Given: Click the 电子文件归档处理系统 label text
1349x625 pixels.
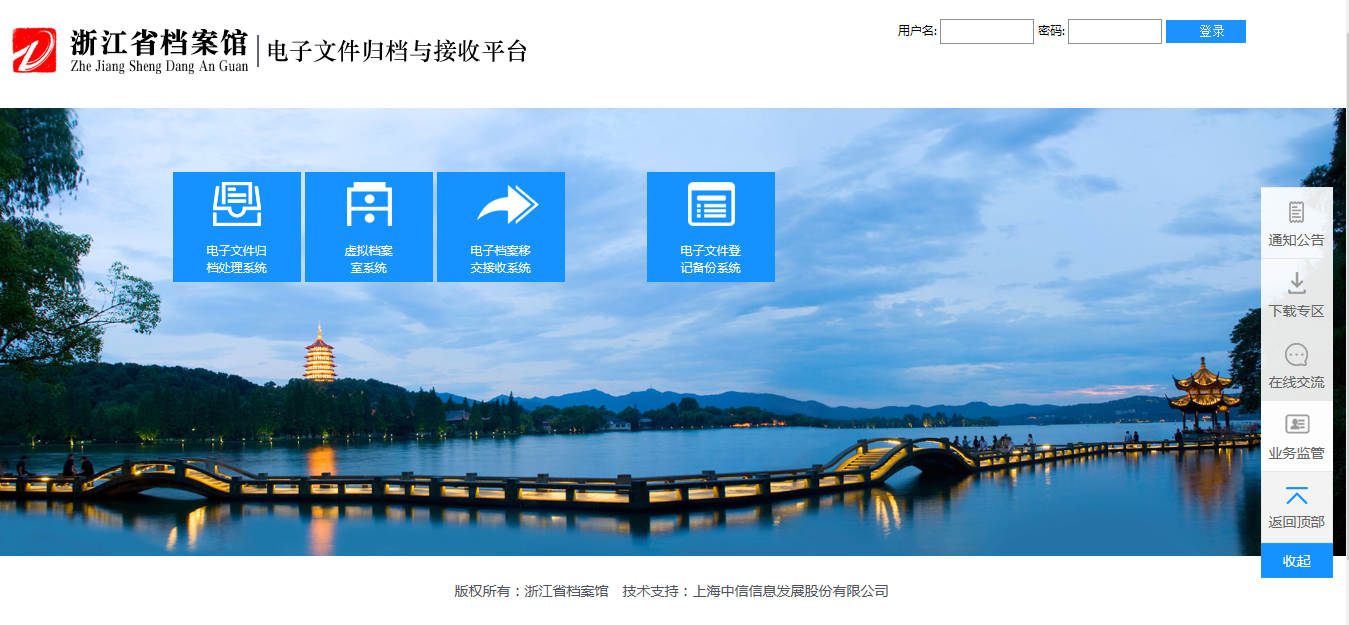Looking at the screenshot, I should 237,260.
